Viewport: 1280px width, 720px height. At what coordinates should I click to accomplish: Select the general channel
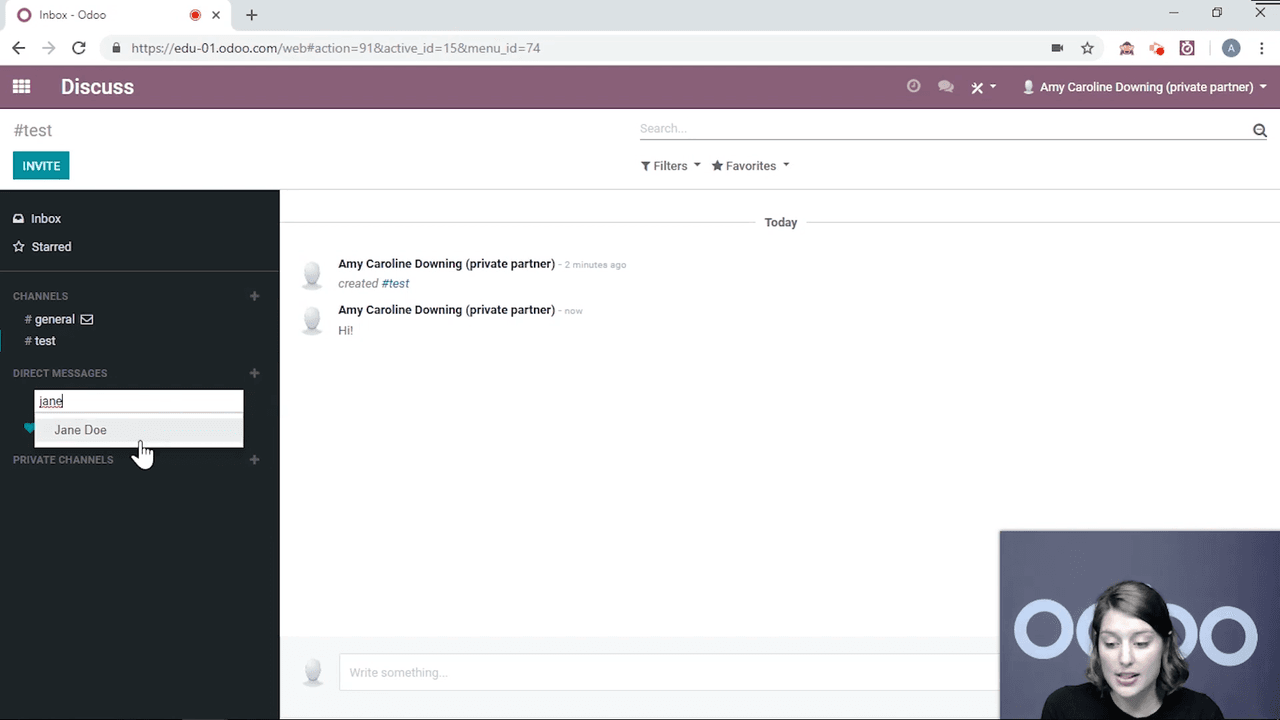pos(54,319)
